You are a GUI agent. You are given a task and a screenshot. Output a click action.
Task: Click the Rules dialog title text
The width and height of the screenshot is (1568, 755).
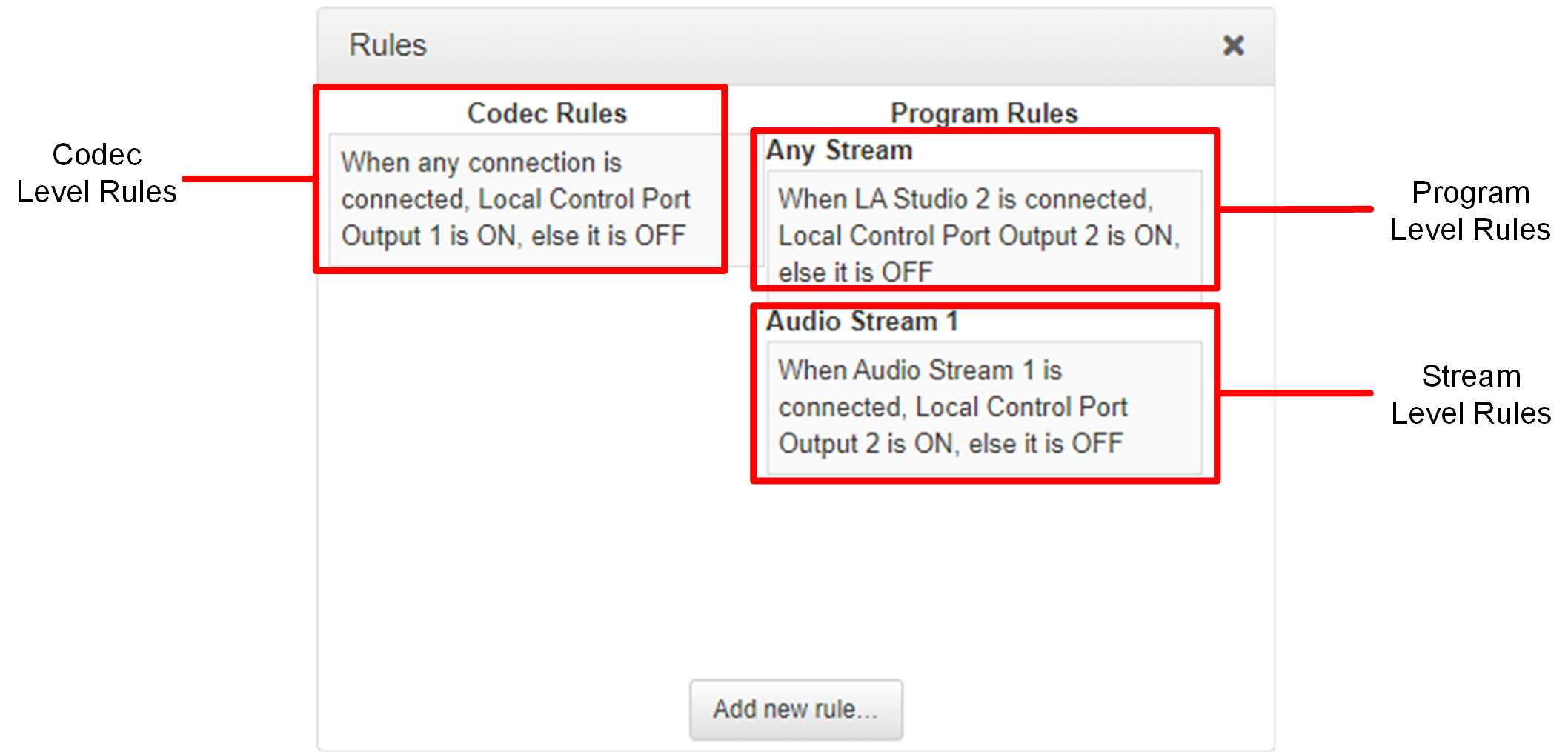(388, 45)
